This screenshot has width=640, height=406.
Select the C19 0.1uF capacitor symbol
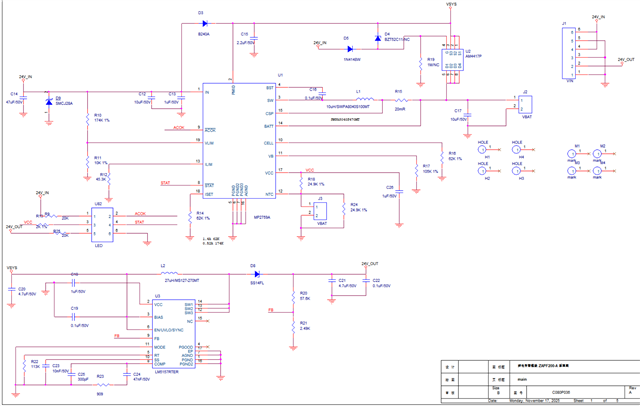pyautogui.click(x=74, y=317)
